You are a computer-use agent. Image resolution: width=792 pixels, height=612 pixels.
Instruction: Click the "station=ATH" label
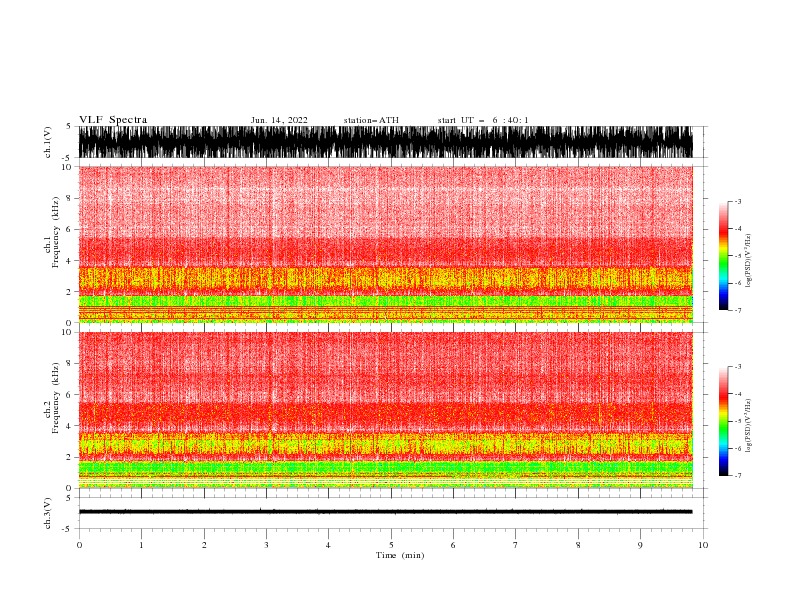click(371, 120)
